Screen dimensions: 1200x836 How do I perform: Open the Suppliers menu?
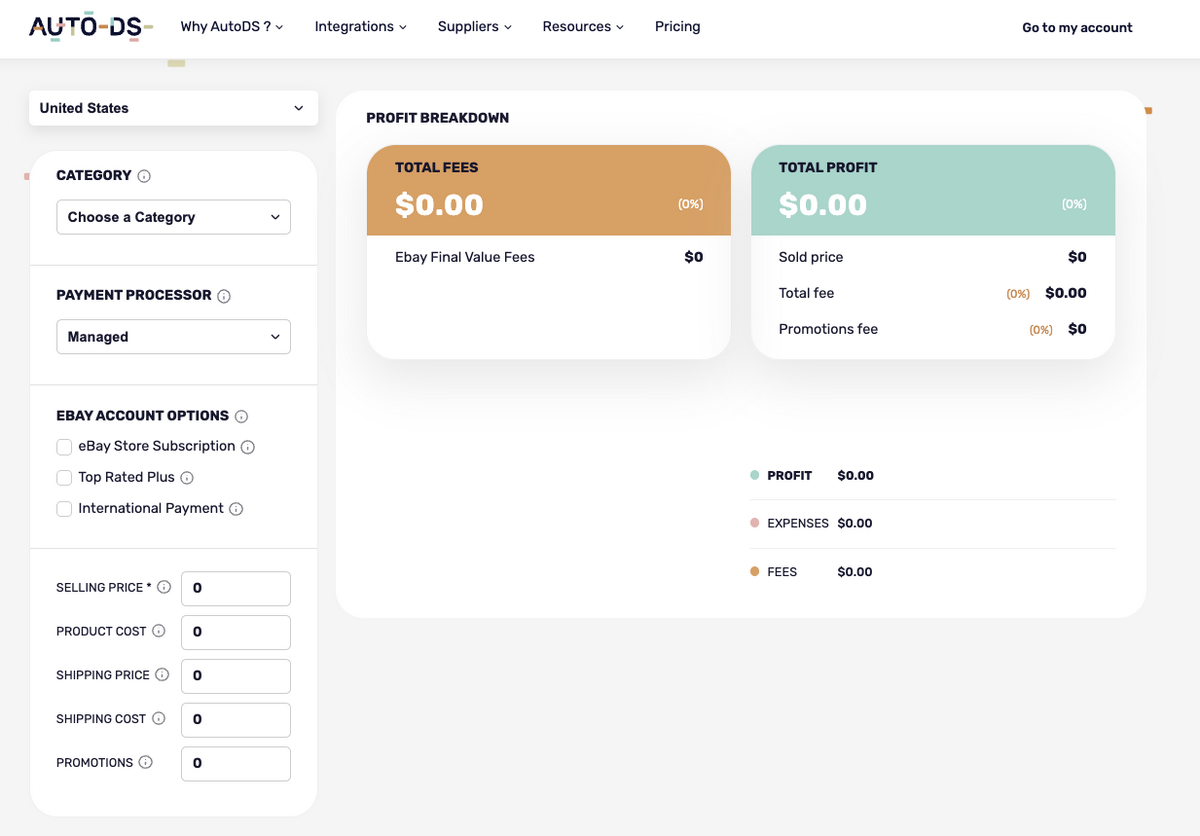tap(474, 27)
